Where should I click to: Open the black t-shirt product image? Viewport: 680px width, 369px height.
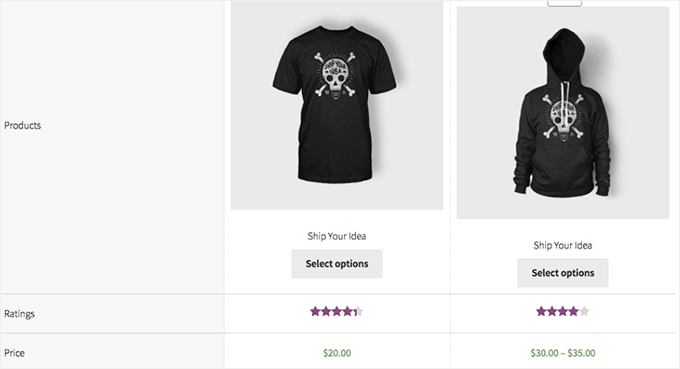point(337,105)
